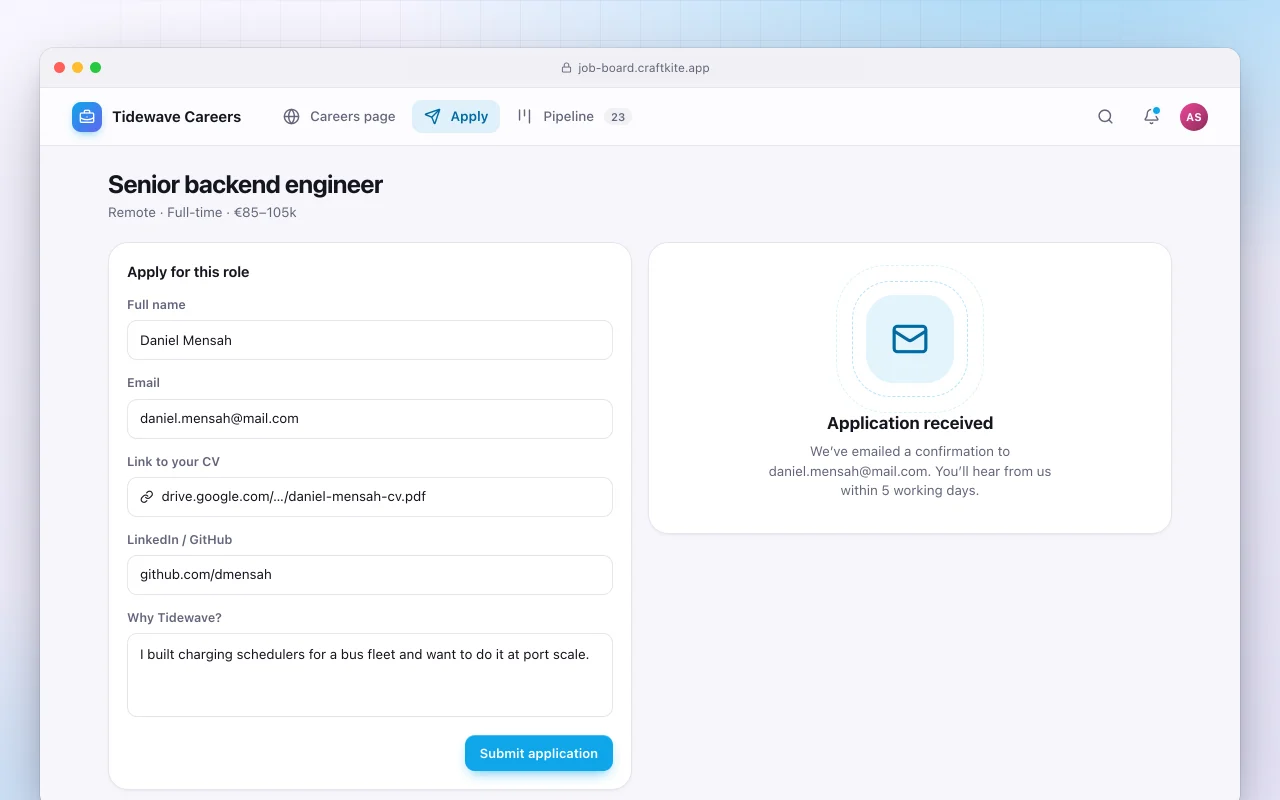Click the job-board.craftkite.app URL
The height and width of the screenshot is (800, 1280).
(644, 68)
